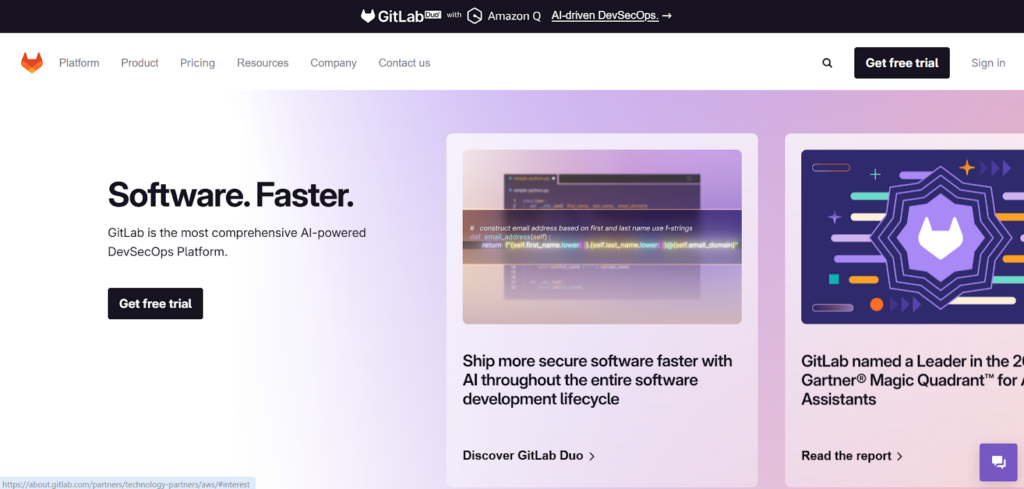Click the navbar Get free trial button

[x=902, y=63]
